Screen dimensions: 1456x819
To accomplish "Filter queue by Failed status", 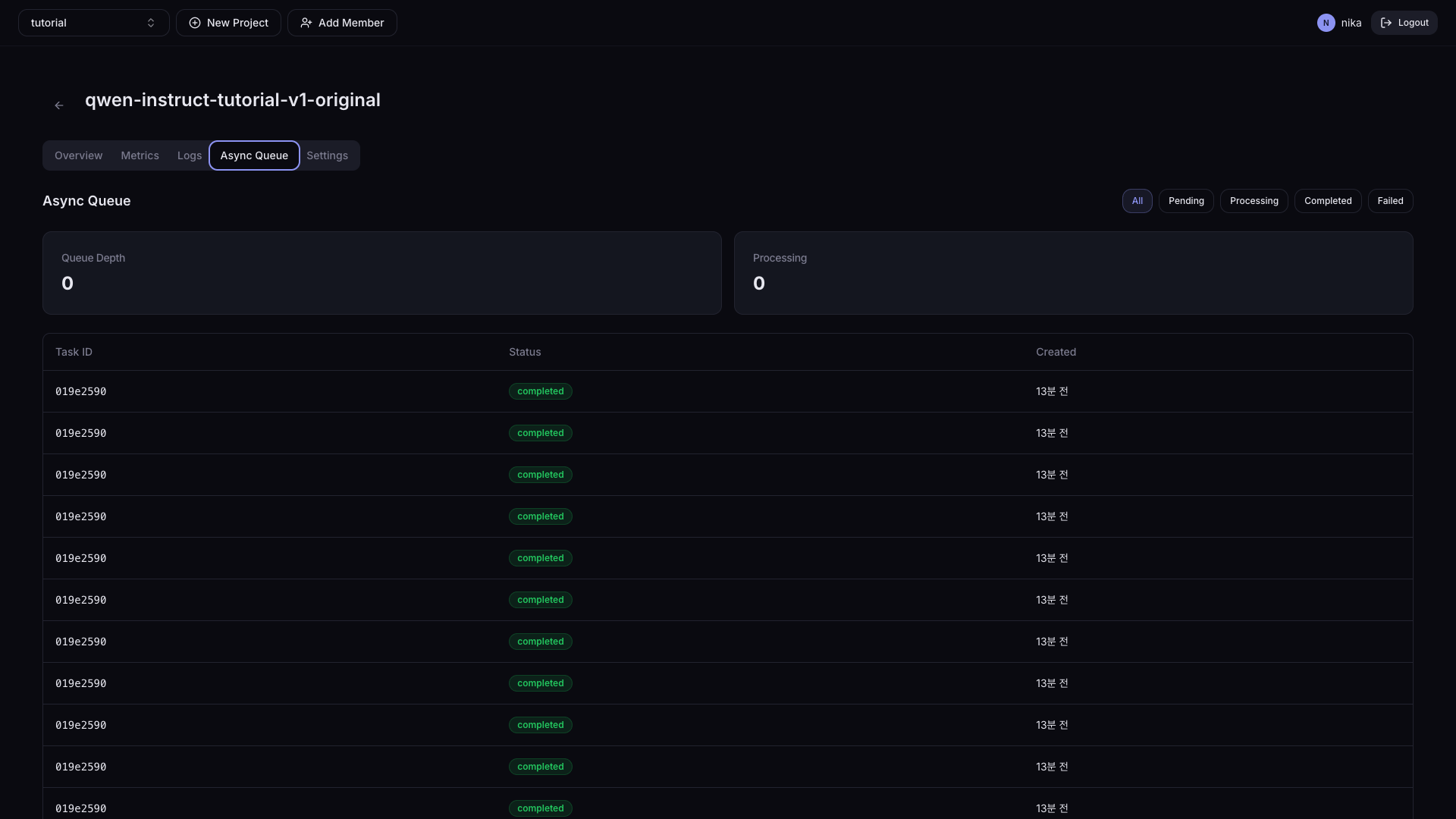I will coord(1390,201).
